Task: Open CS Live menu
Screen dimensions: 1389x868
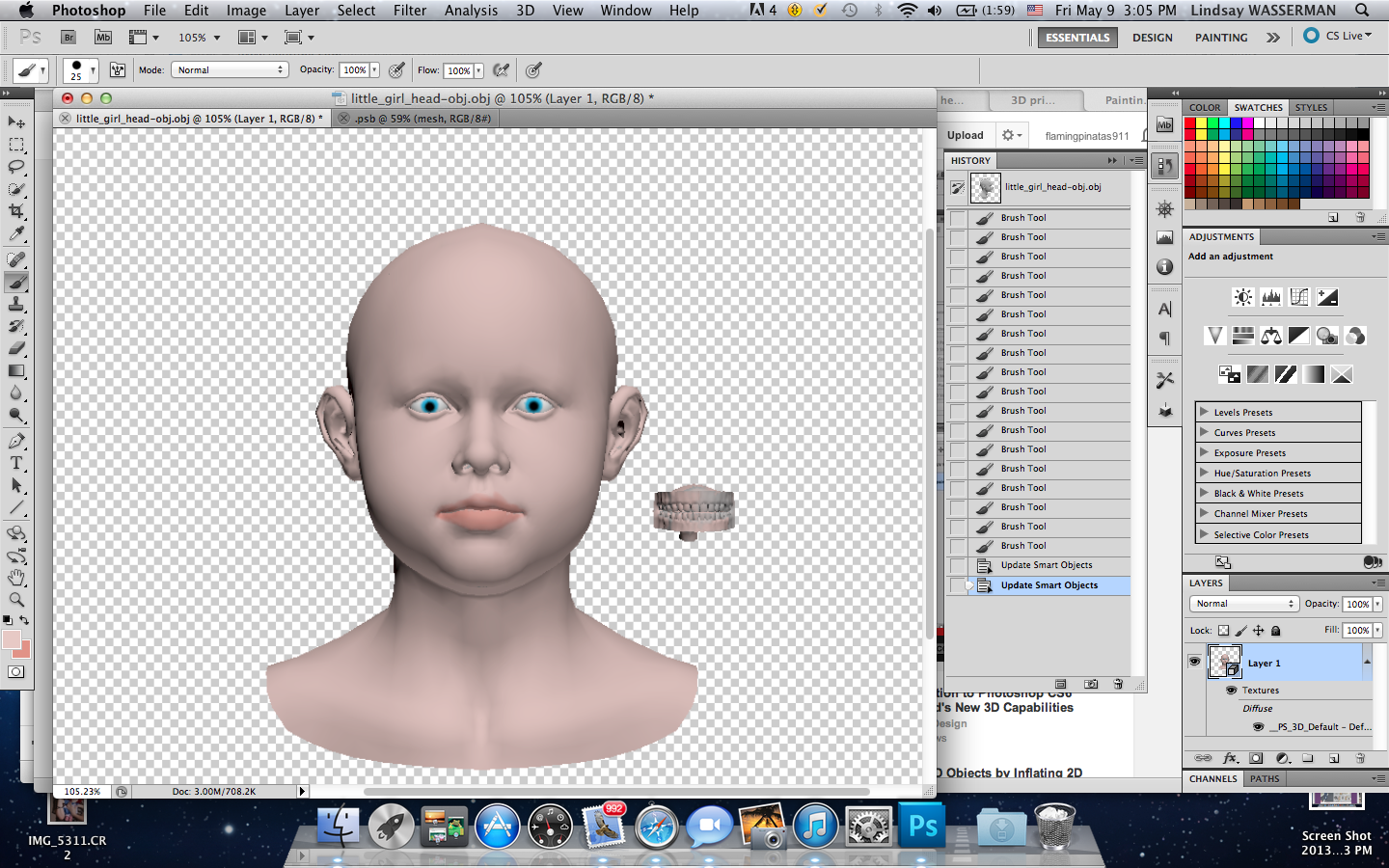Action: click(1338, 36)
